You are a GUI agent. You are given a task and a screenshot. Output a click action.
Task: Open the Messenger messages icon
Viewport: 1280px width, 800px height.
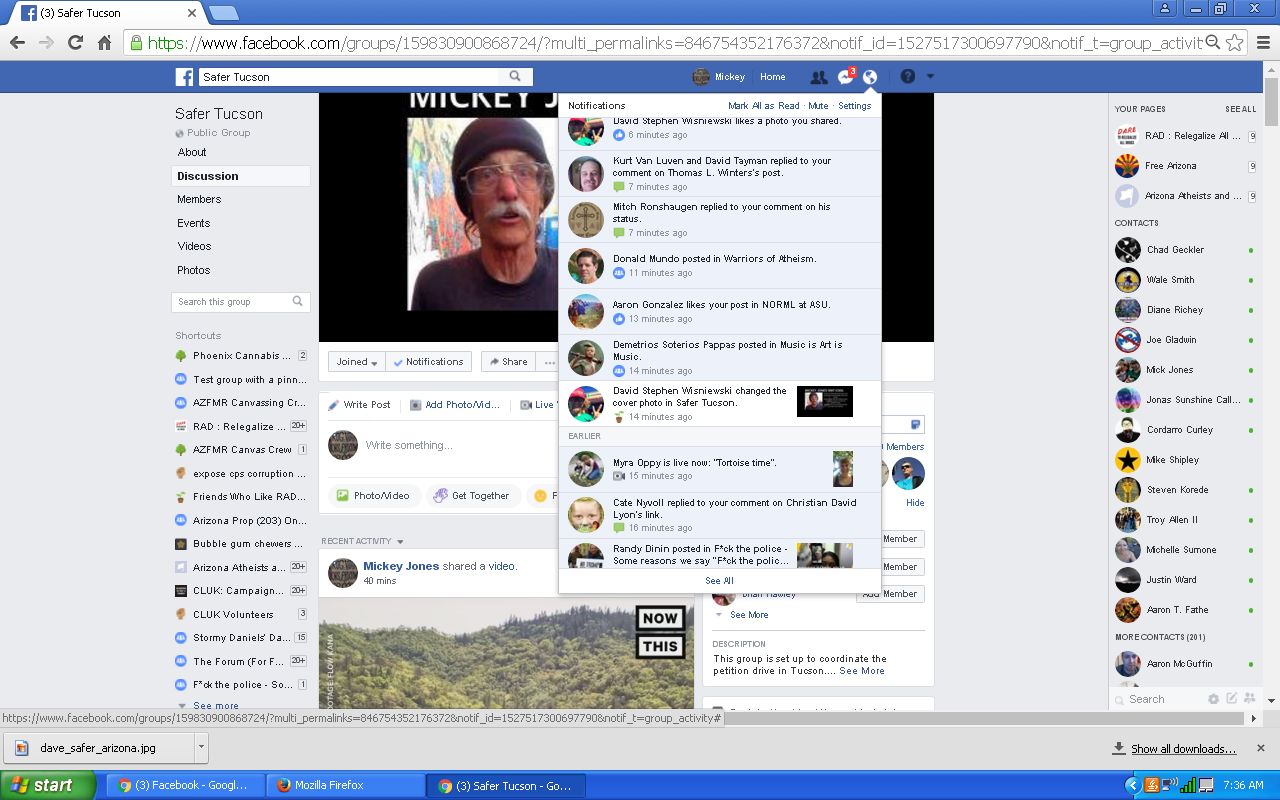coord(845,77)
